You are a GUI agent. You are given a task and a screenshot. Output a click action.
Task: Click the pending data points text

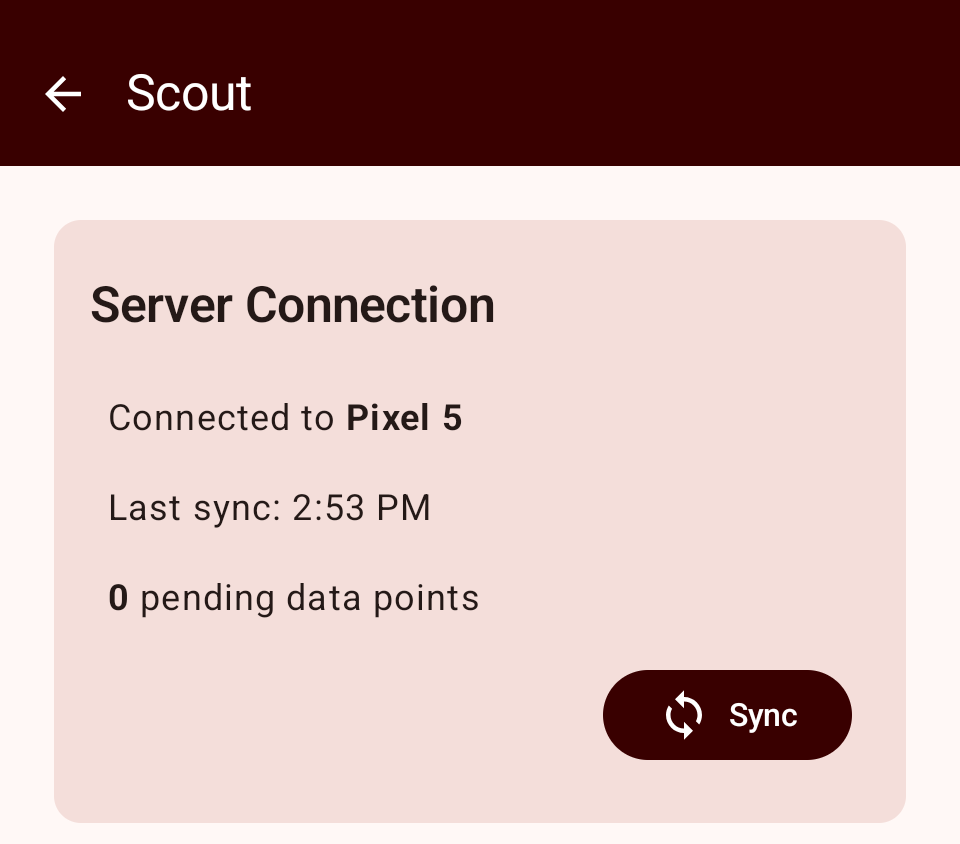point(310,599)
